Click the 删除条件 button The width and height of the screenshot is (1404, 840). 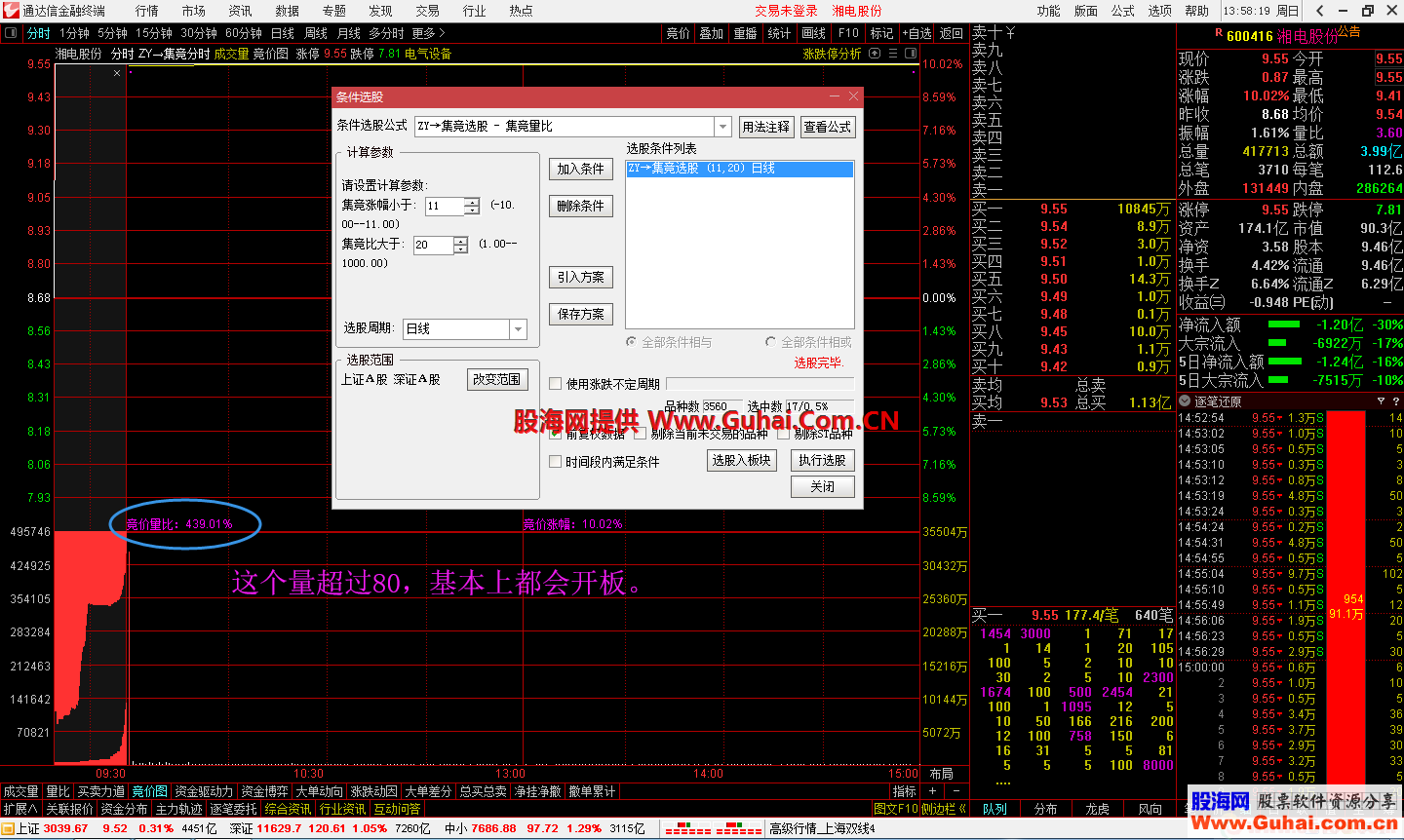[x=581, y=206]
